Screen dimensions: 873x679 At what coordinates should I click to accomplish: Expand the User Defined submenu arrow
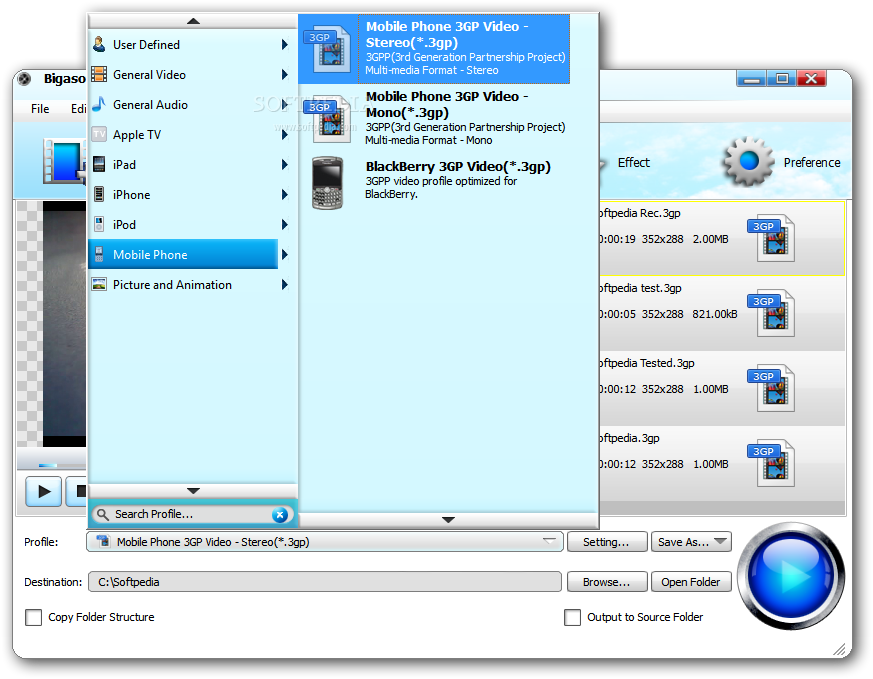tap(285, 45)
